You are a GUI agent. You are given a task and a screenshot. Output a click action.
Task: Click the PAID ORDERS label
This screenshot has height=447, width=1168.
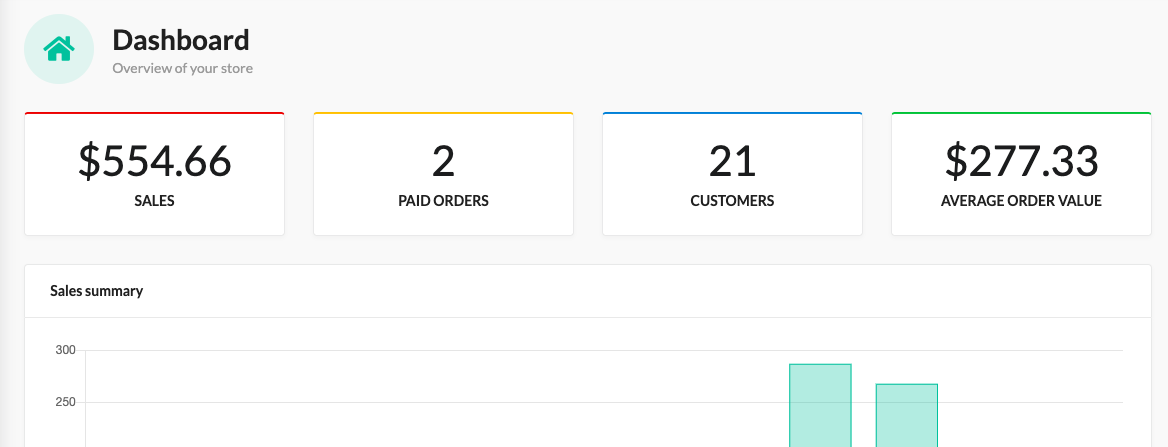(443, 201)
